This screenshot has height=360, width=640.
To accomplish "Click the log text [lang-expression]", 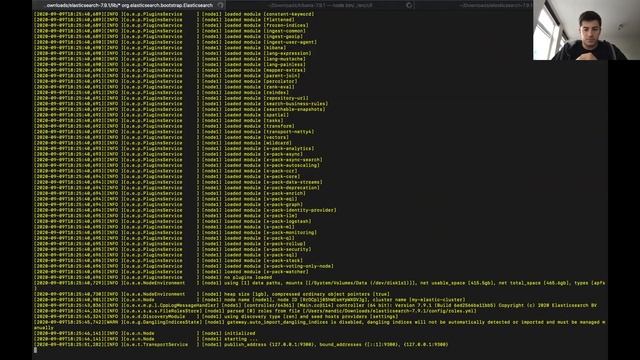I will pyautogui.click(x=287, y=53).
